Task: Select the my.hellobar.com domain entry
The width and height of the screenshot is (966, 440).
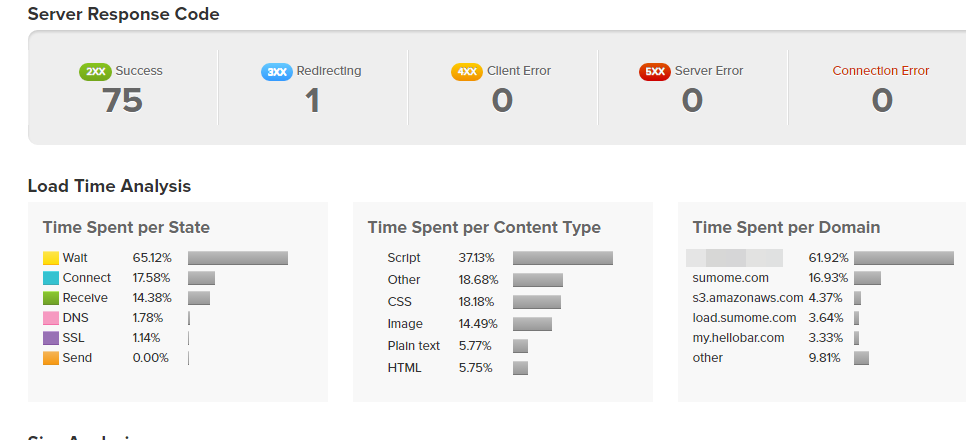Action: (x=738, y=338)
